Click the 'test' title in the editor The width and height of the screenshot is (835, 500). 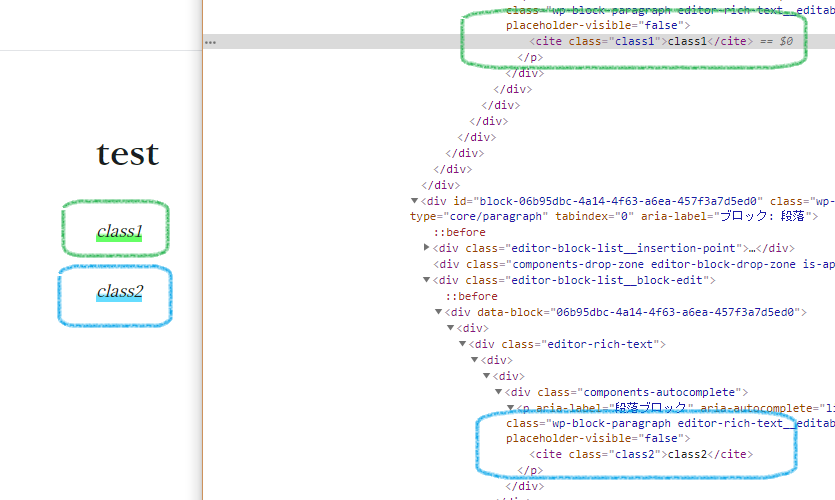[x=128, y=154]
